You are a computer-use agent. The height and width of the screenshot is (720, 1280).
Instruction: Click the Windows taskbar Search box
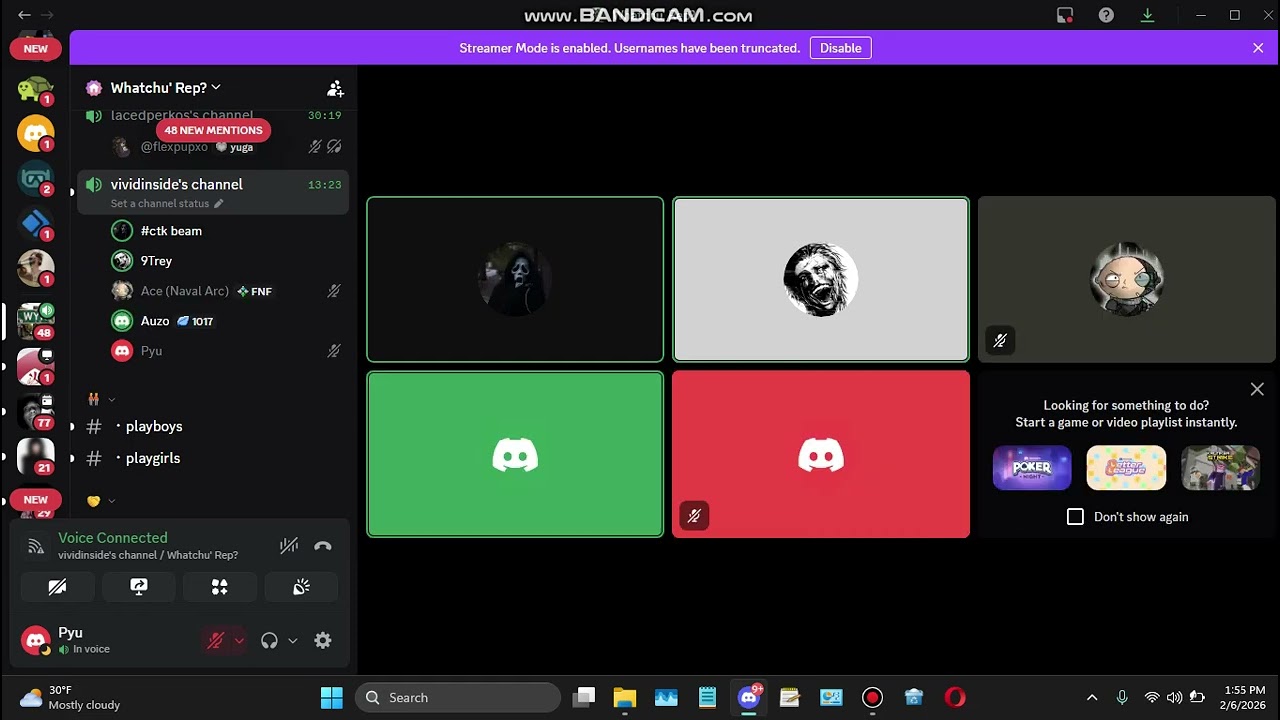(458, 698)
